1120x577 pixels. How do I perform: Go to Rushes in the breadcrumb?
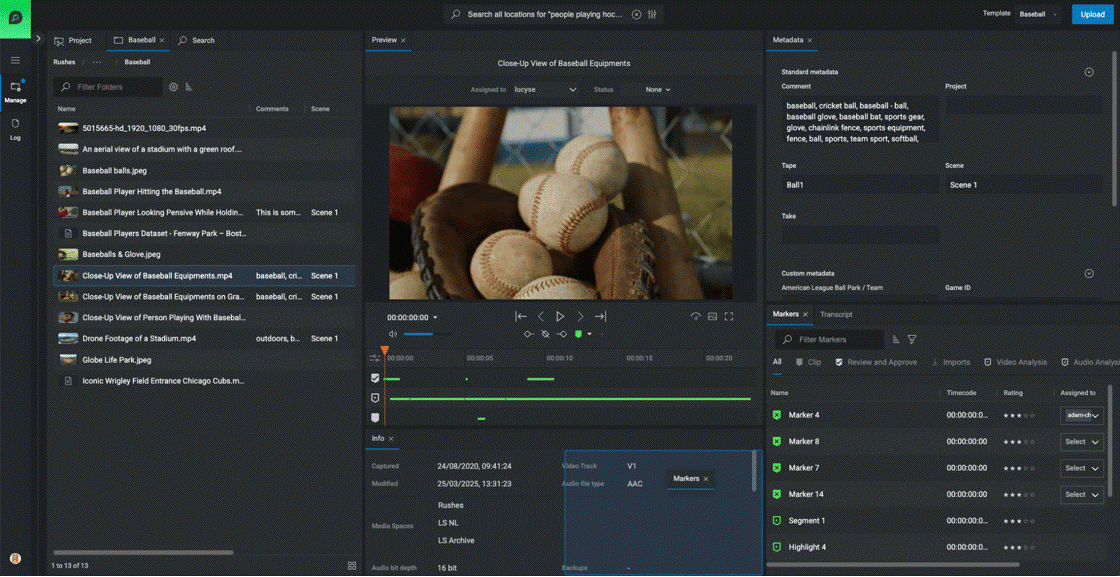[64, 62]
